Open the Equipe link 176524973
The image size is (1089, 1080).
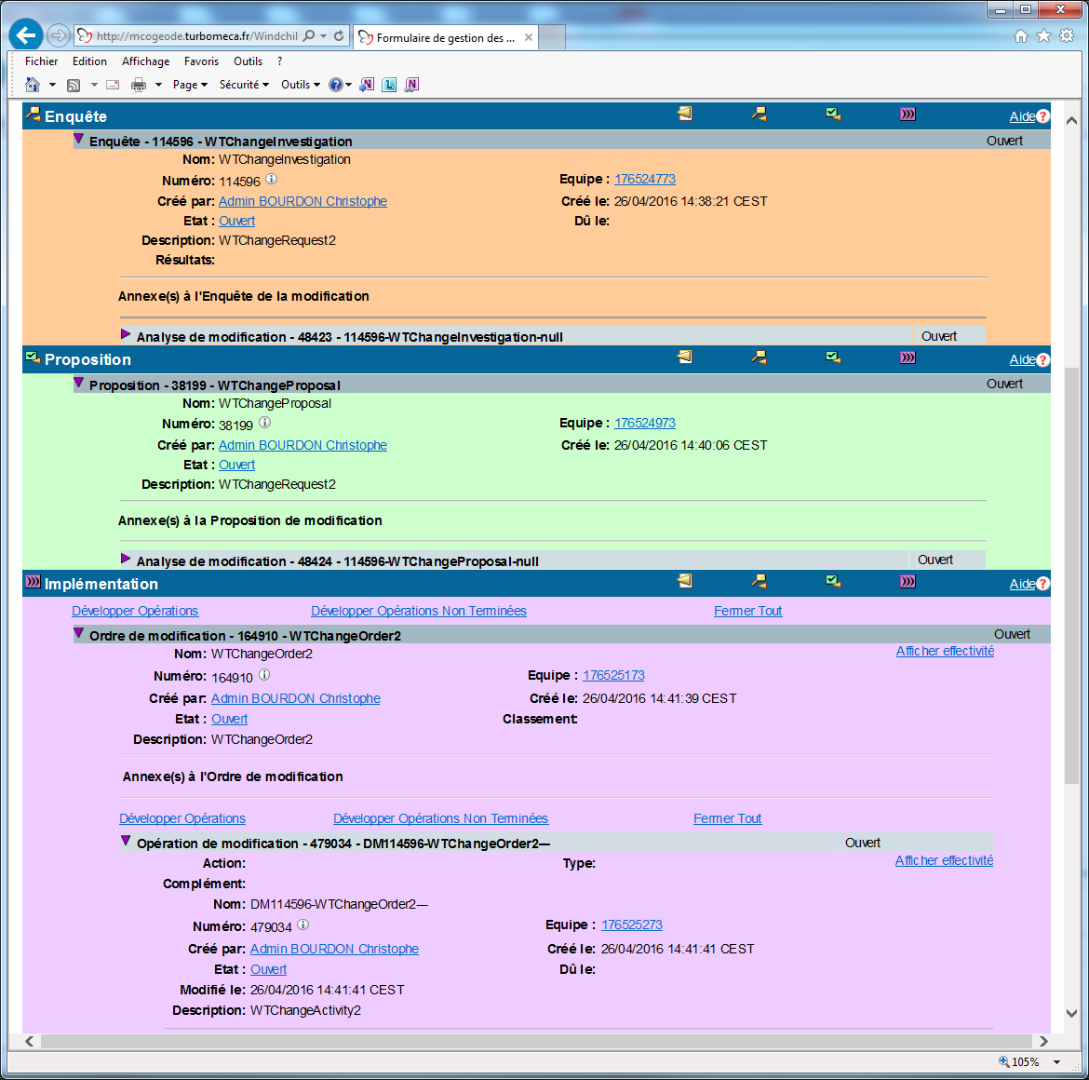(x=645, y=423)
